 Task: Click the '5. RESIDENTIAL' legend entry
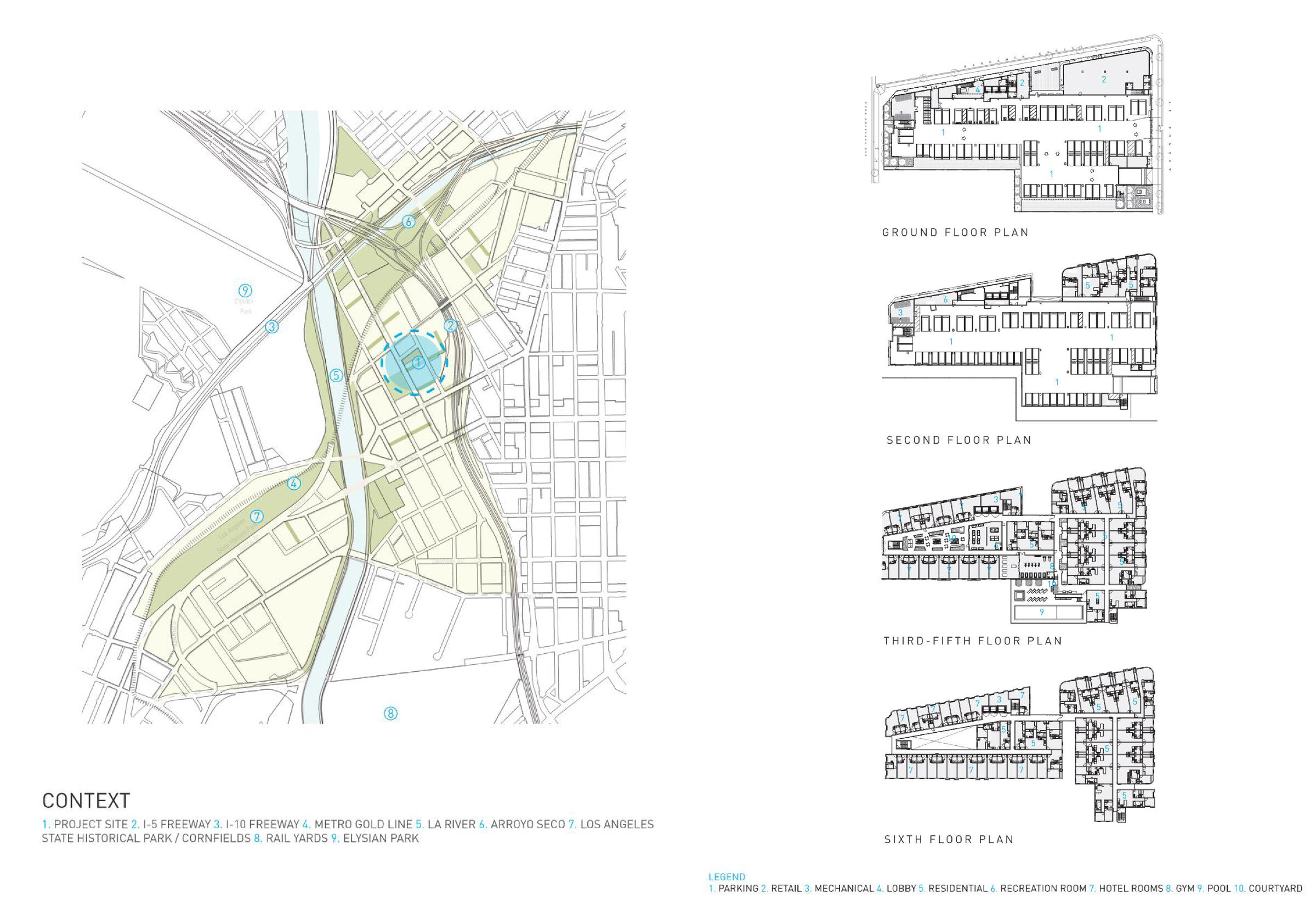[953, 888]
